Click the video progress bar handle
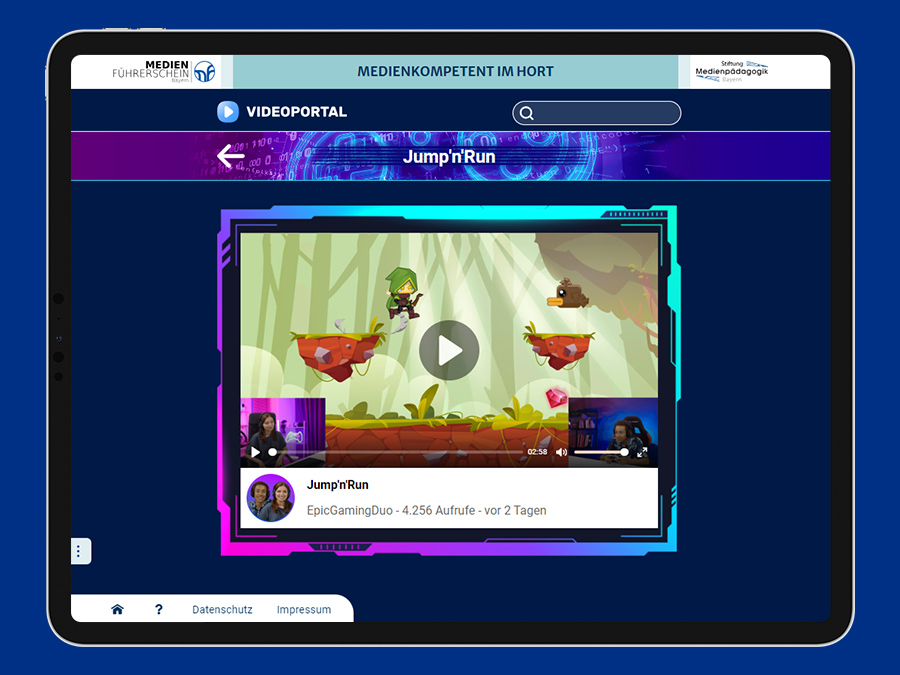This screenshot has height=675, width=900. pyautogui.click(x=272, y=452)
